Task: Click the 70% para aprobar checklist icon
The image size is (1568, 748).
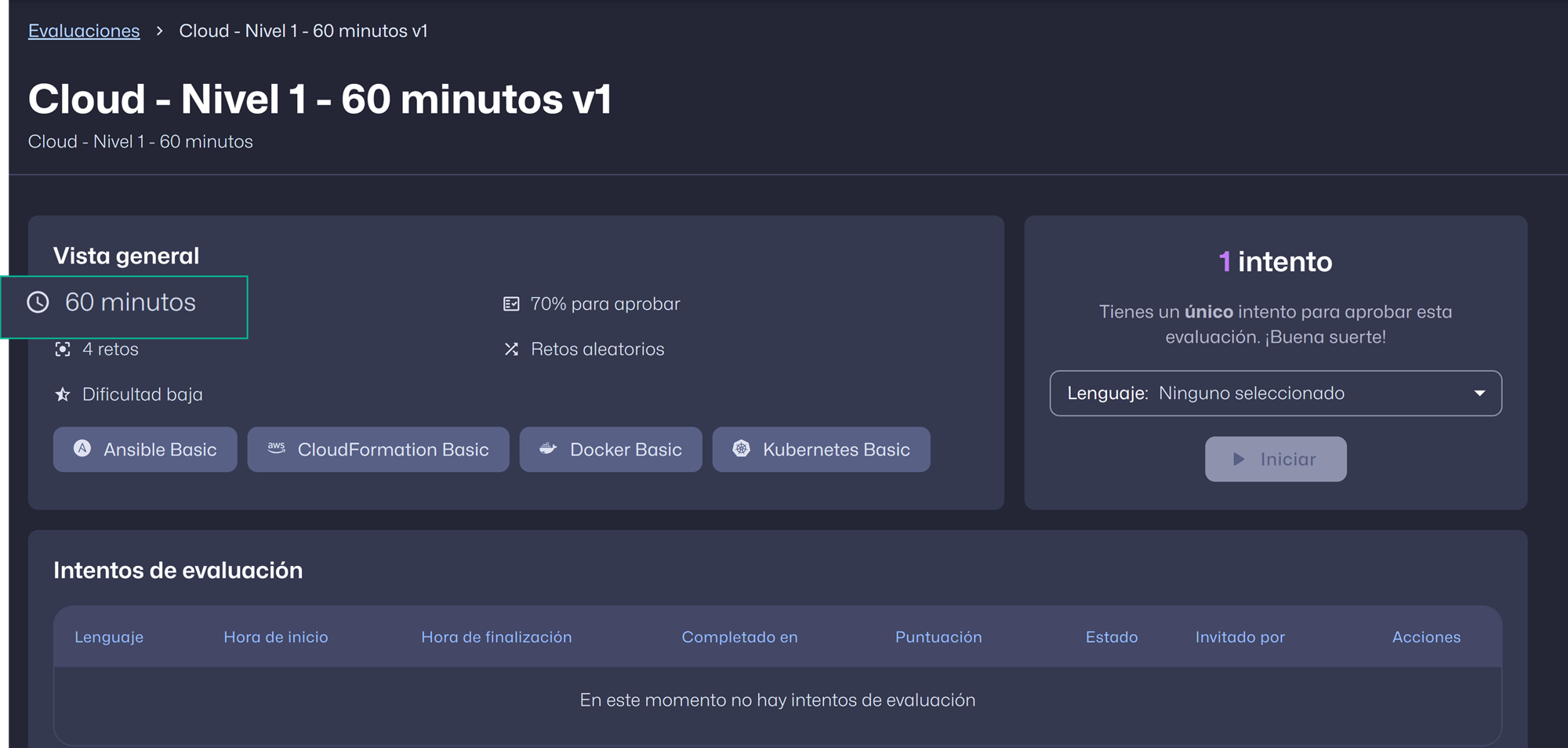Action: [x=511, y=303]
